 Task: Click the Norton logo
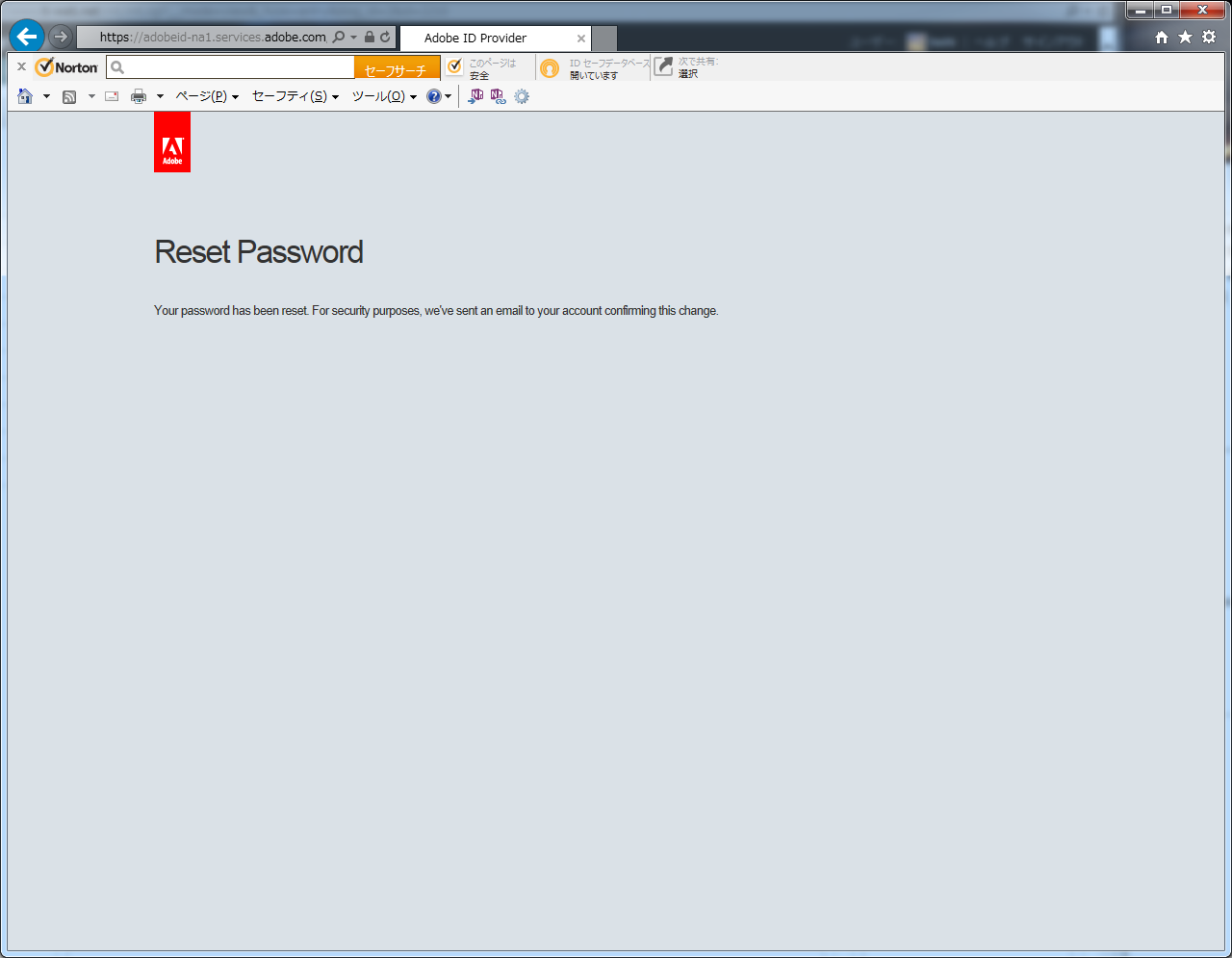66,67
